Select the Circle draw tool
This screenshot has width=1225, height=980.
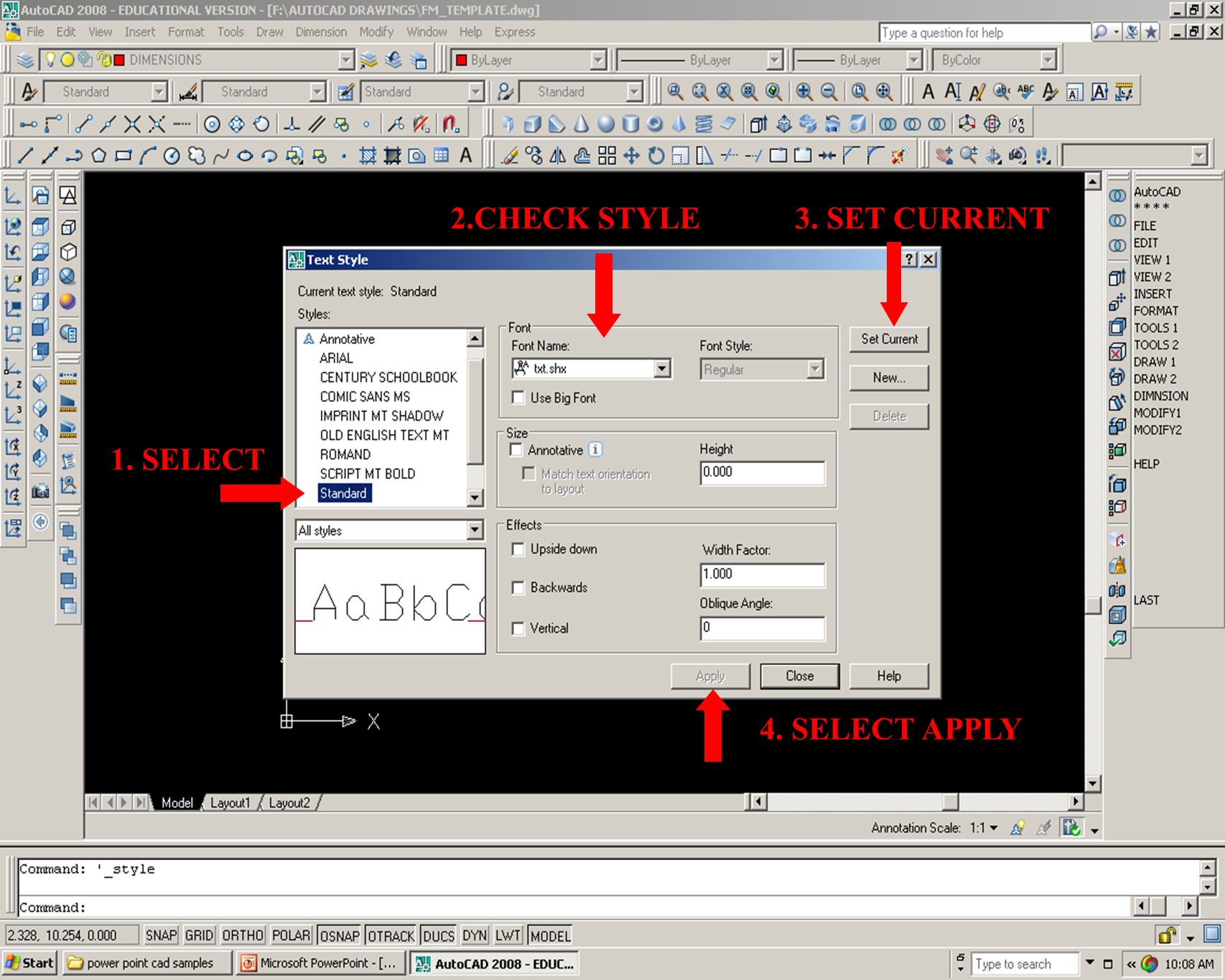click(172, 155)
